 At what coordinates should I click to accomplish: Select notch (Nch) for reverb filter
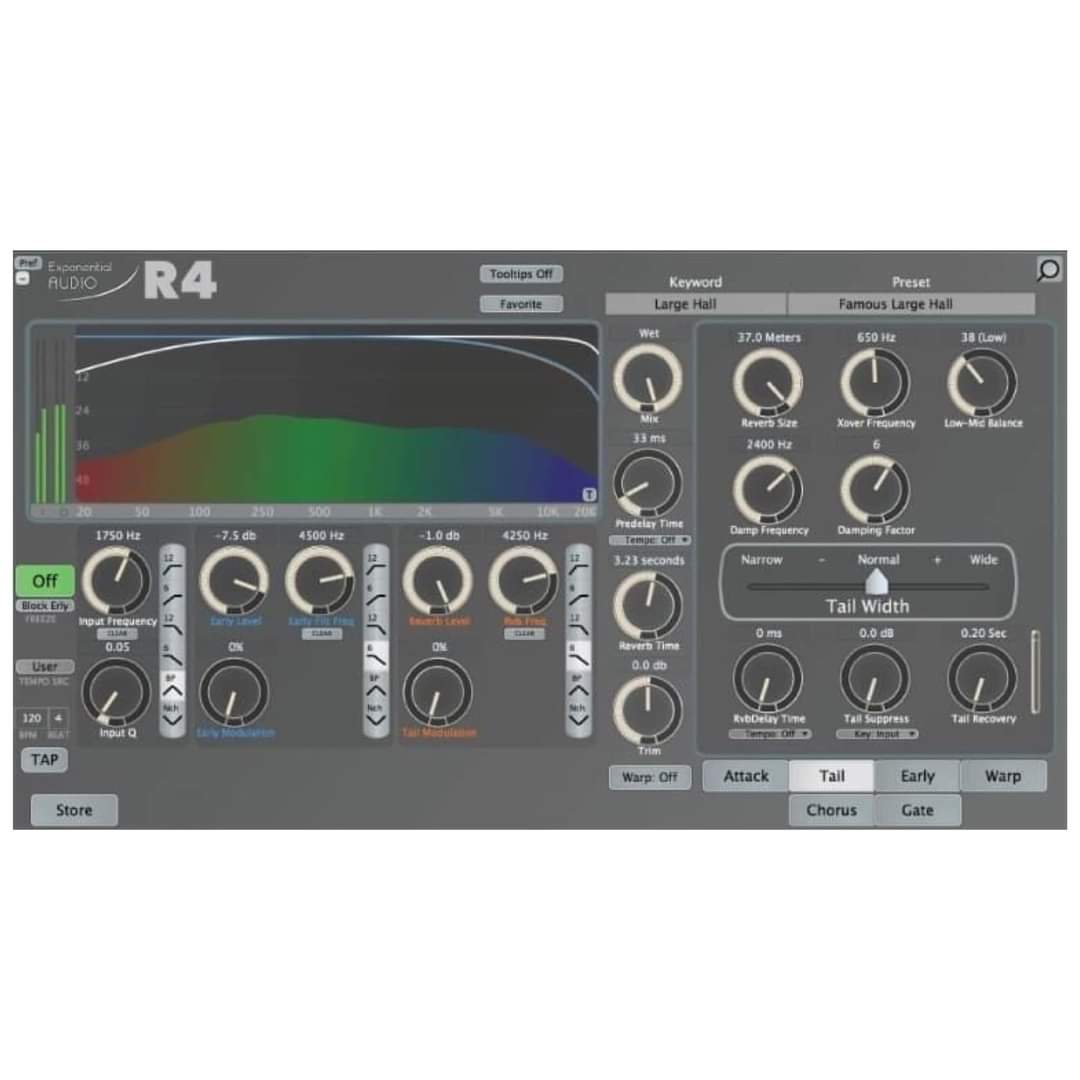pos(578,716)
